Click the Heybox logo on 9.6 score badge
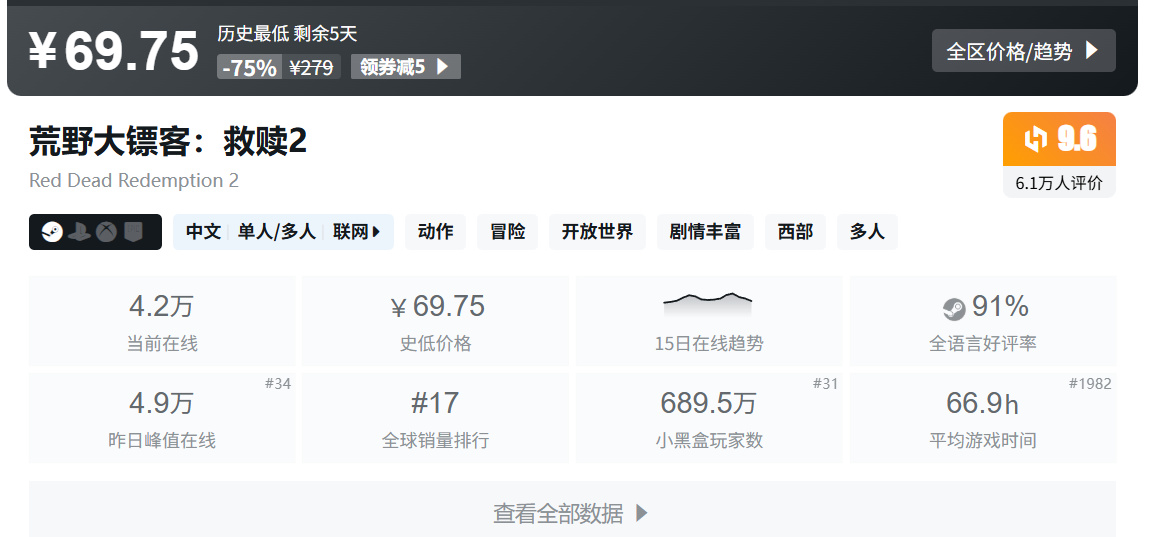Screen dimensions: 1150x537 pos(1035,139)
